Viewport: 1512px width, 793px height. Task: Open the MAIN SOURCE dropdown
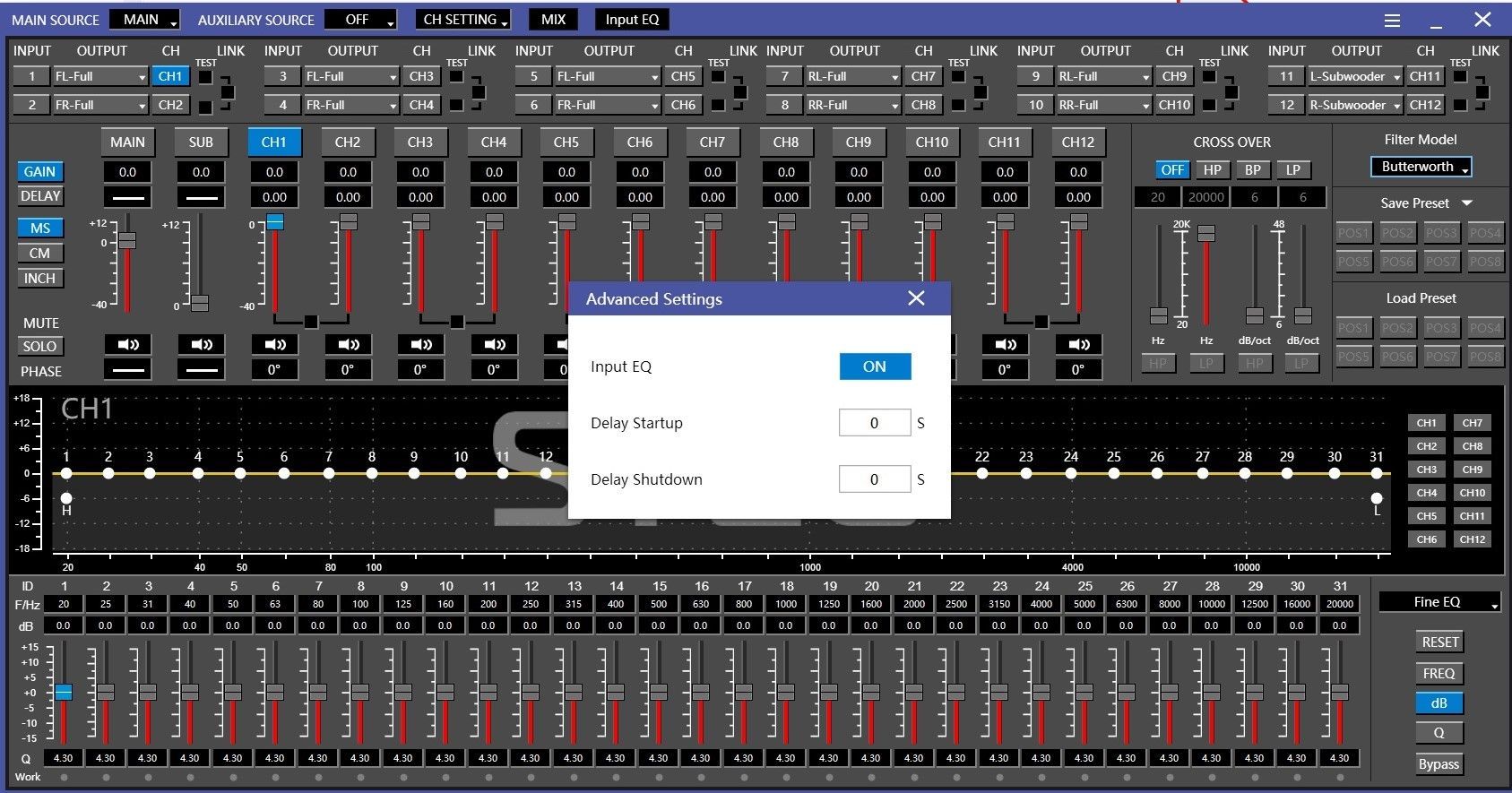[144, 20]
